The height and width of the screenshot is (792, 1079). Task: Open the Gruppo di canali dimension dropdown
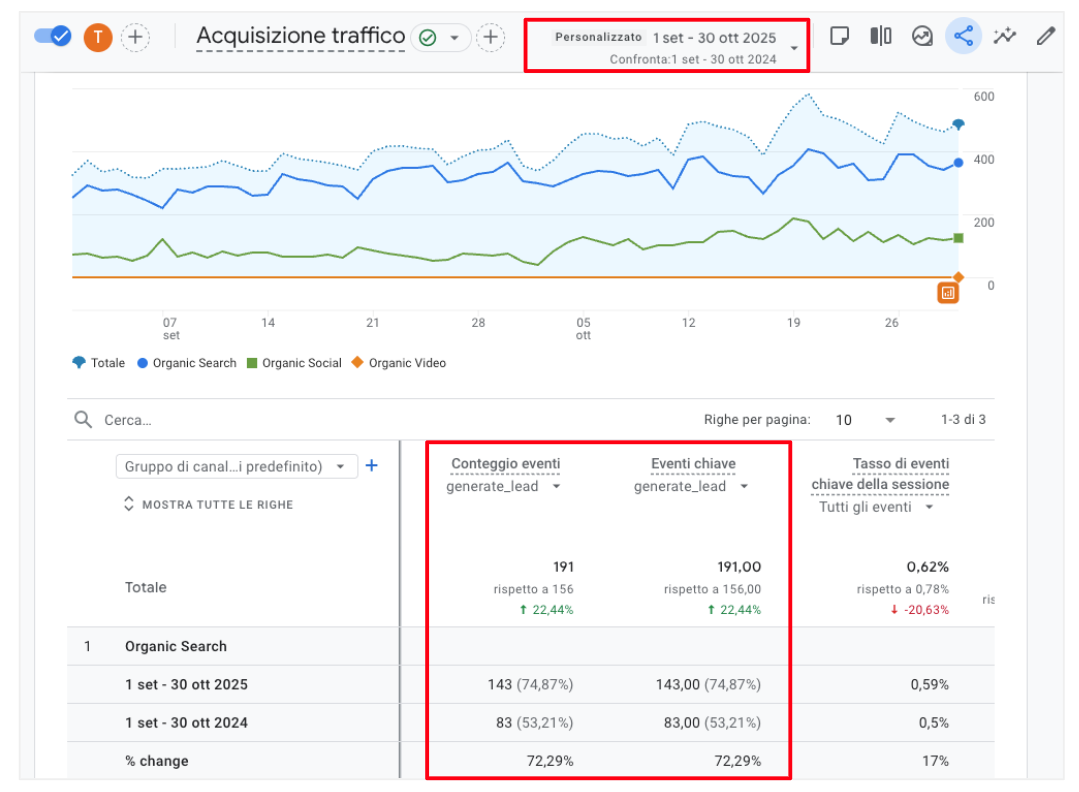coord(236,467)
